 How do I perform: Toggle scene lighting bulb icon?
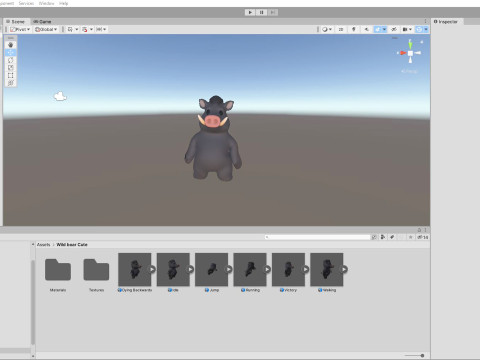pos(354,29)
